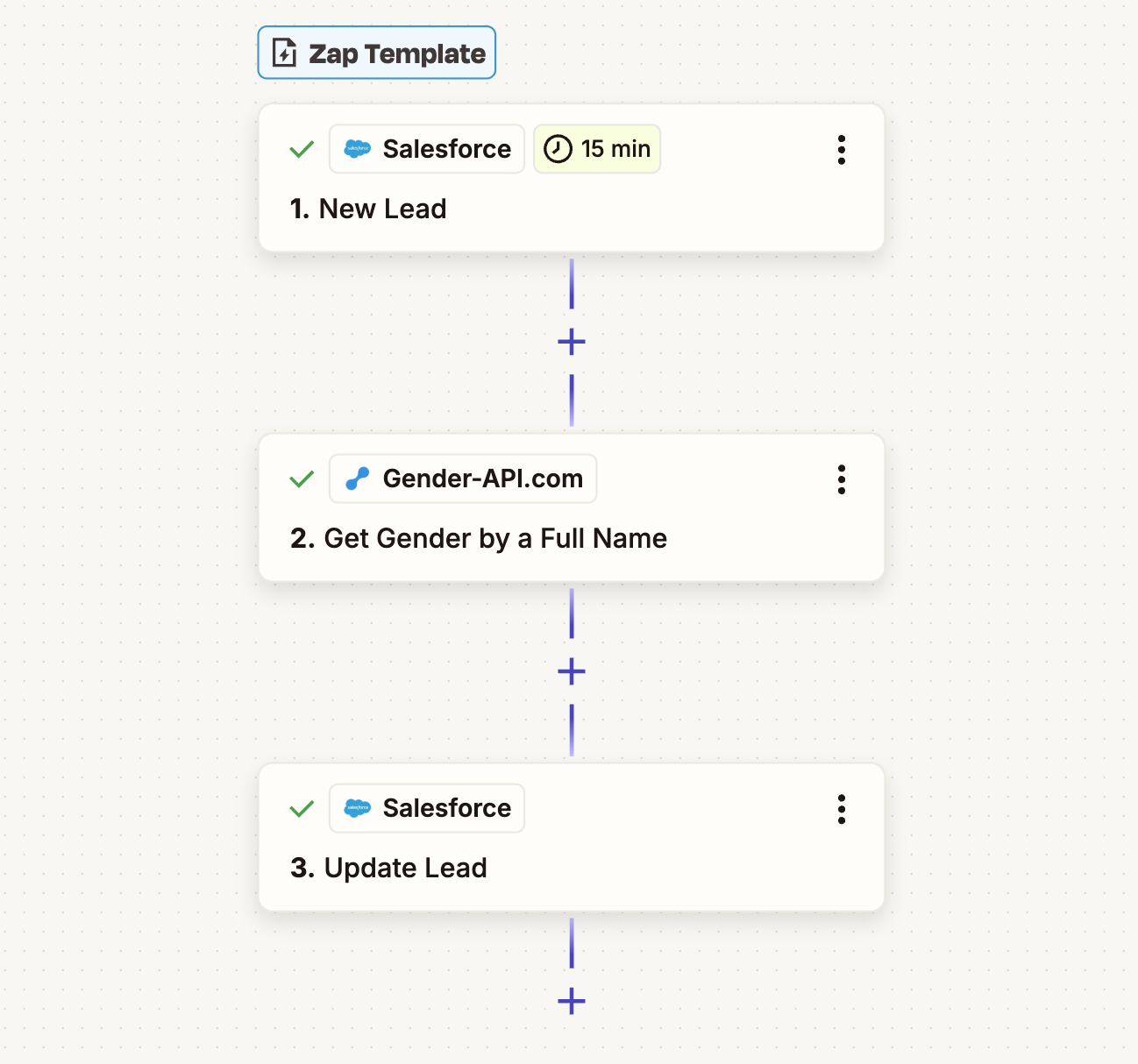Click the clock icon on the 15 min badge
The width and height of the screenshot is (1138, 1064).
click(x=558, y=149)
